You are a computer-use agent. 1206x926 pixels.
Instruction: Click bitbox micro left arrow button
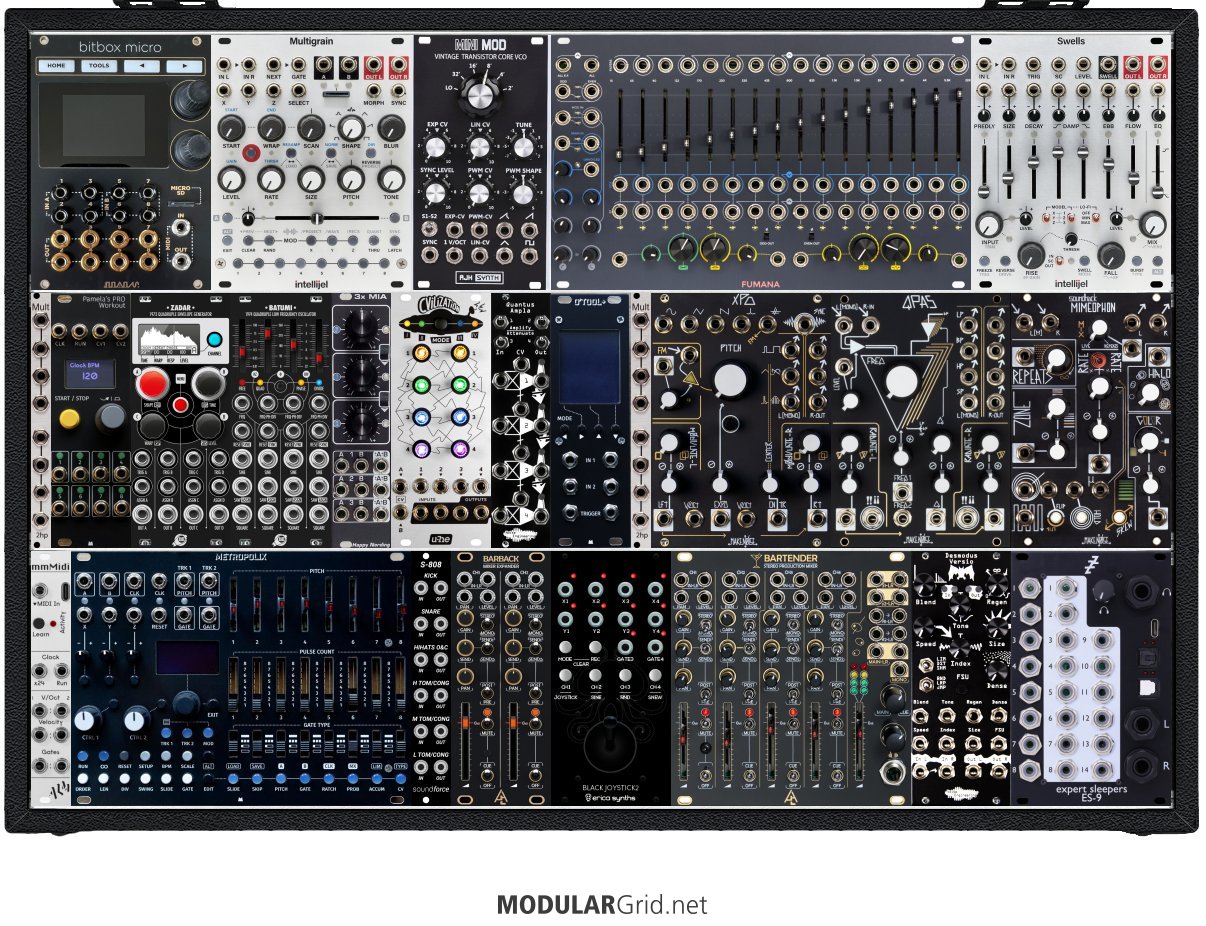pyautogui.click(x=140, y=66)
